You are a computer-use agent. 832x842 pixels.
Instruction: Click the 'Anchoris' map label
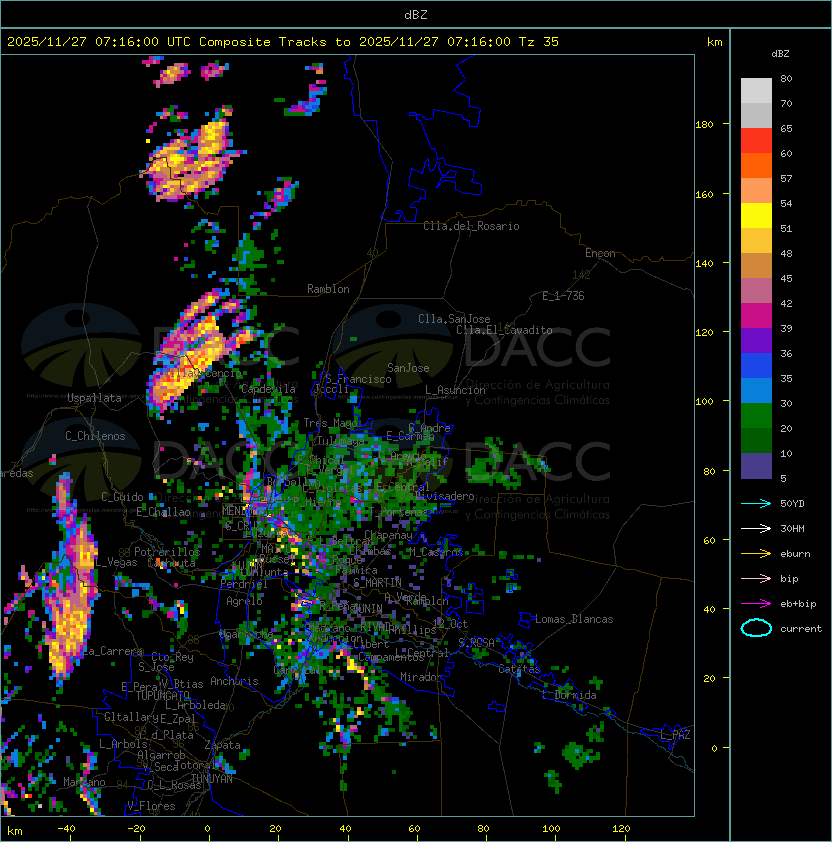[234, 681]
